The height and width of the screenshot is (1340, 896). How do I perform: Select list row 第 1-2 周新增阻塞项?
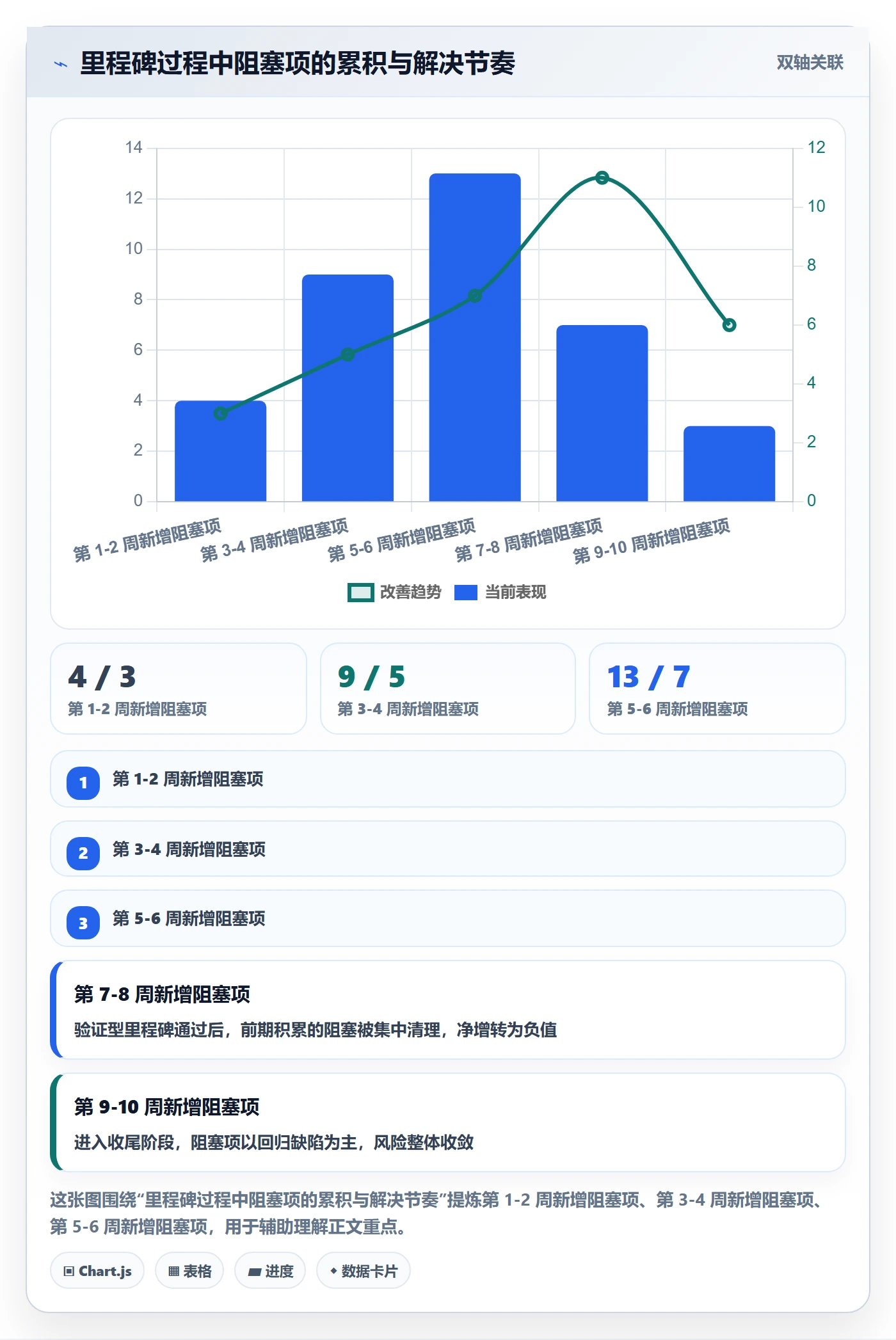click(x=448, y=779)
